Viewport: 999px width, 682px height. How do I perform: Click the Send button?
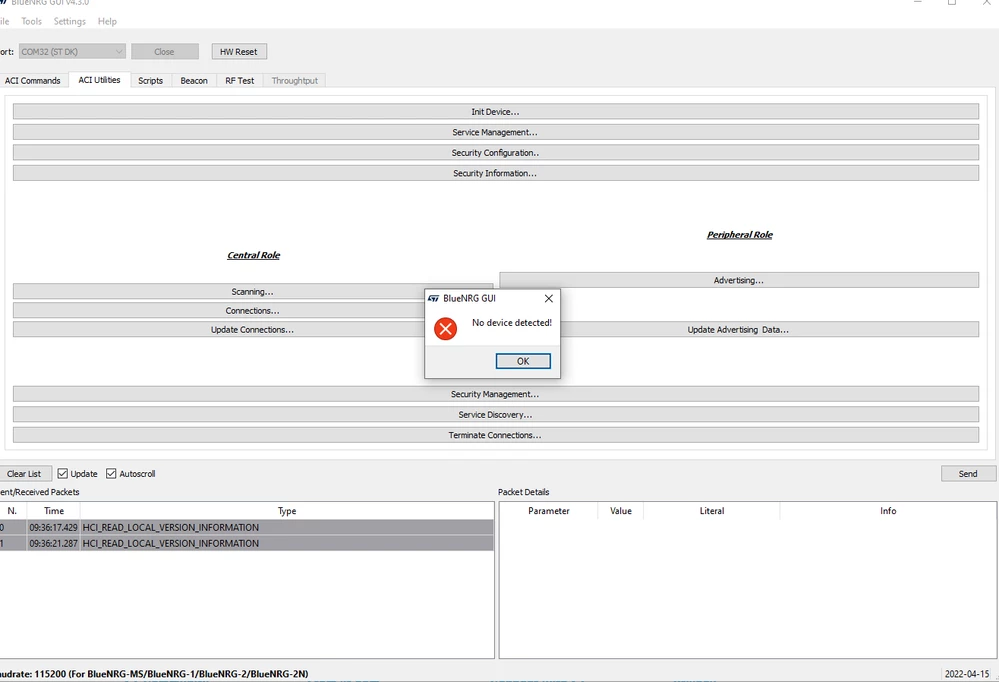968,474
